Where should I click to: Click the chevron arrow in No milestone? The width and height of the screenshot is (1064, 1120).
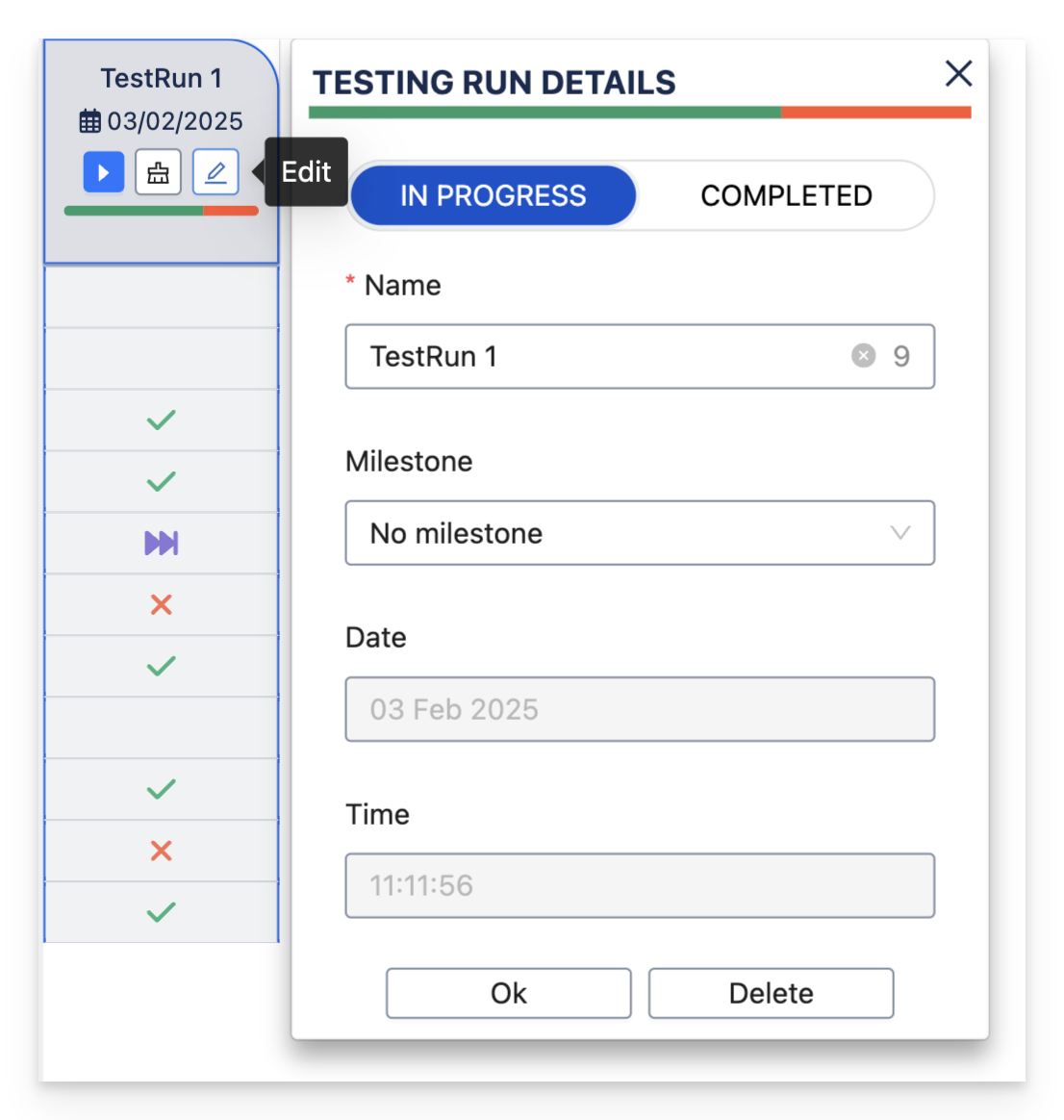pyautogui.click(x=900, y=533)
